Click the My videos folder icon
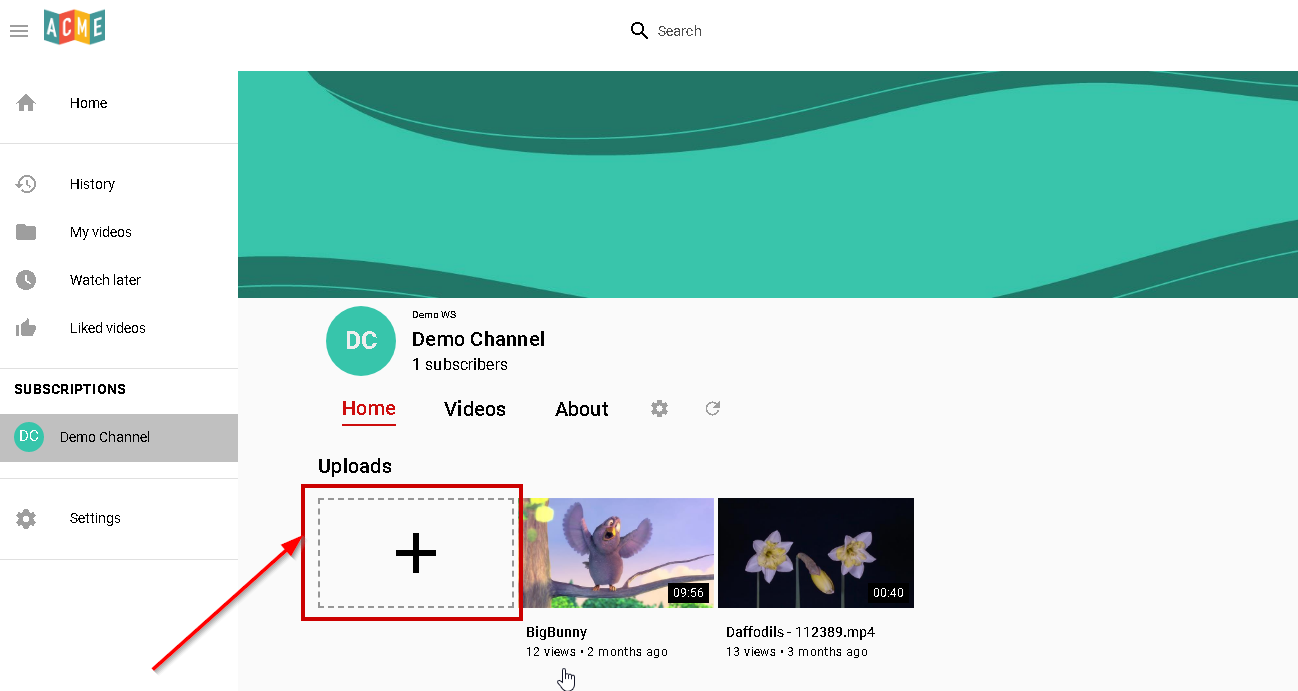1298x691 pixels. coord(26,232)
